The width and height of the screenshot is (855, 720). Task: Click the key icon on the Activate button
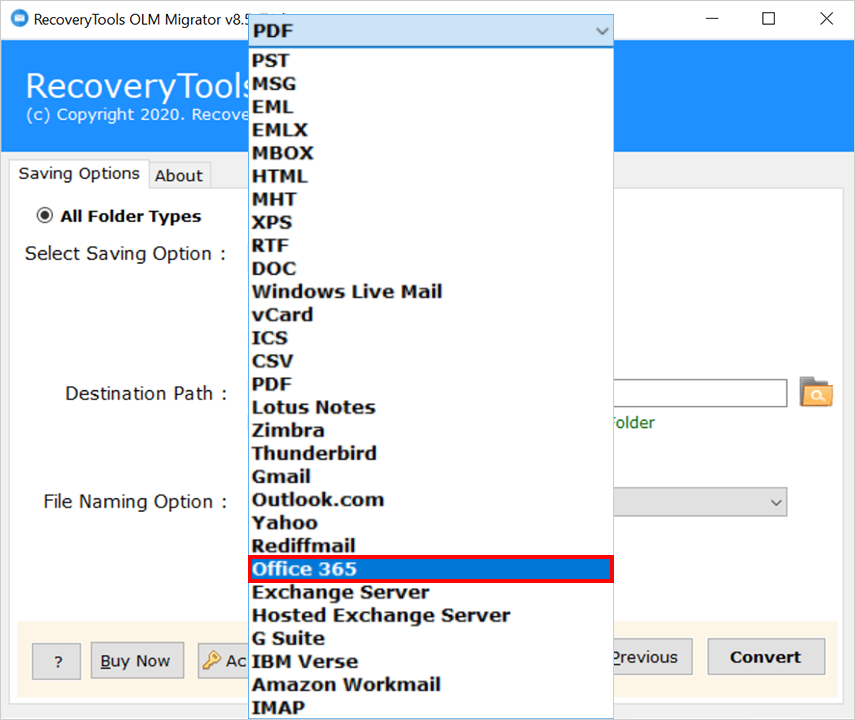(x=212, y=660)
